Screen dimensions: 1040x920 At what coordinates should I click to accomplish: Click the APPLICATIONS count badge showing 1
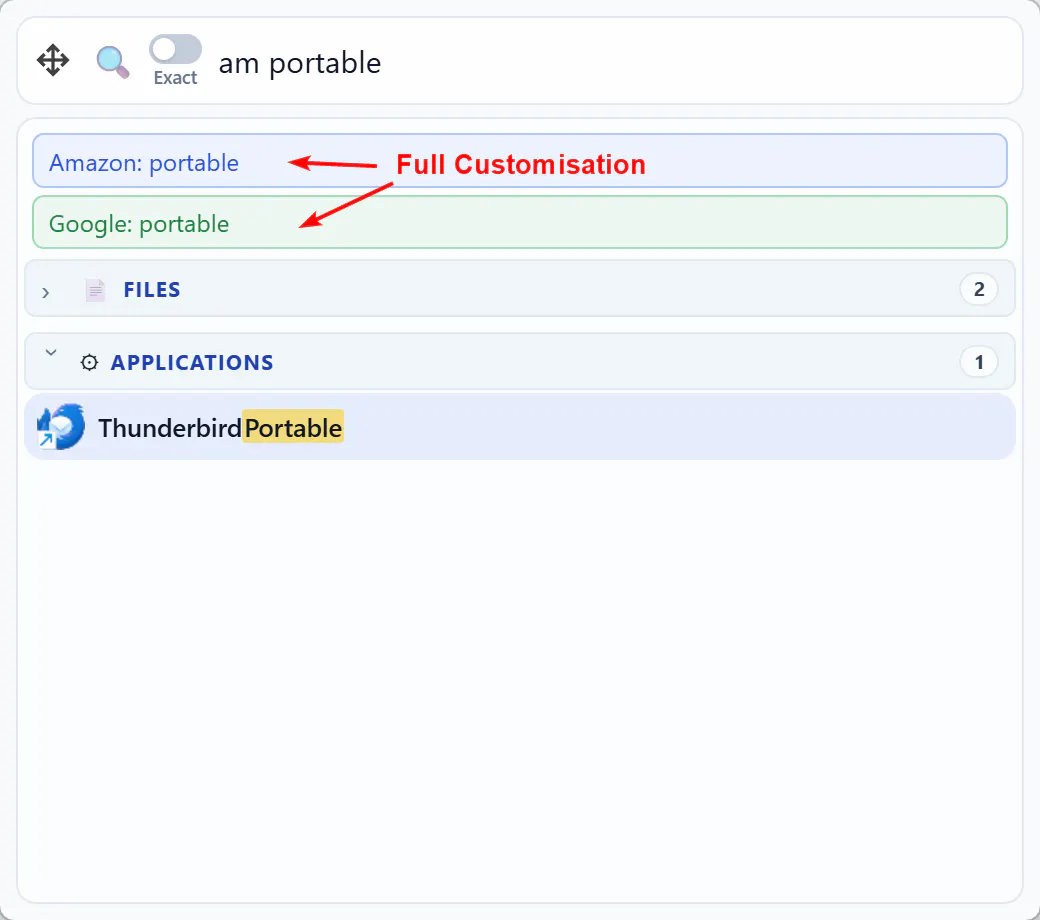click(978, 362)
